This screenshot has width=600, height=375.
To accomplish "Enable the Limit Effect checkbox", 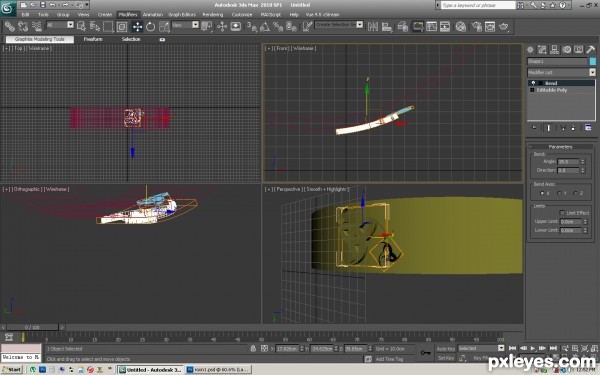I will click(x=562, y=213).
